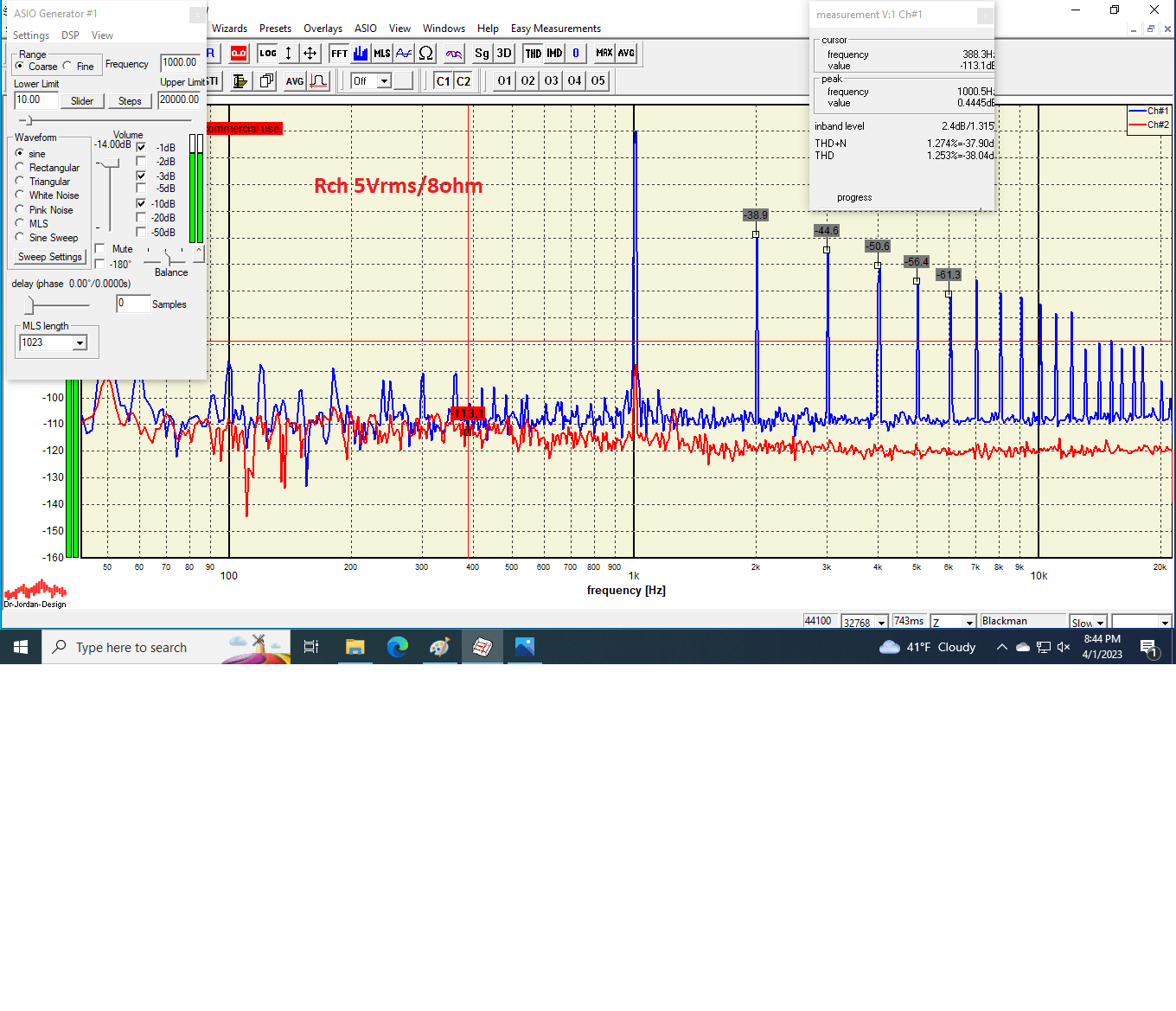Click the Volume vertical slider
Screen dimensions: 1176x1011
point(109,195)
